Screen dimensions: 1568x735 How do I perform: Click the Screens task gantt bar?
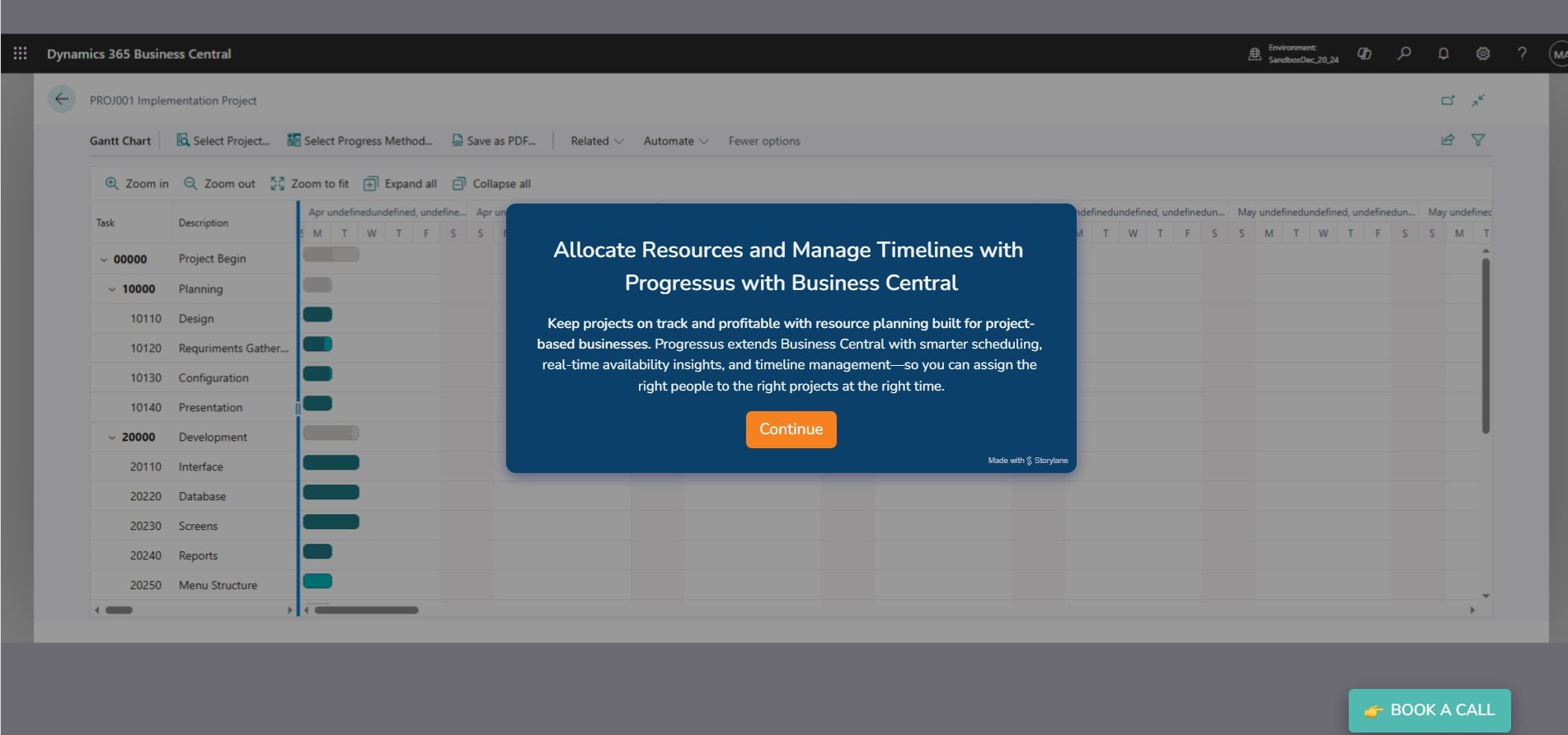pyautogui.click(x=331, y=522)
